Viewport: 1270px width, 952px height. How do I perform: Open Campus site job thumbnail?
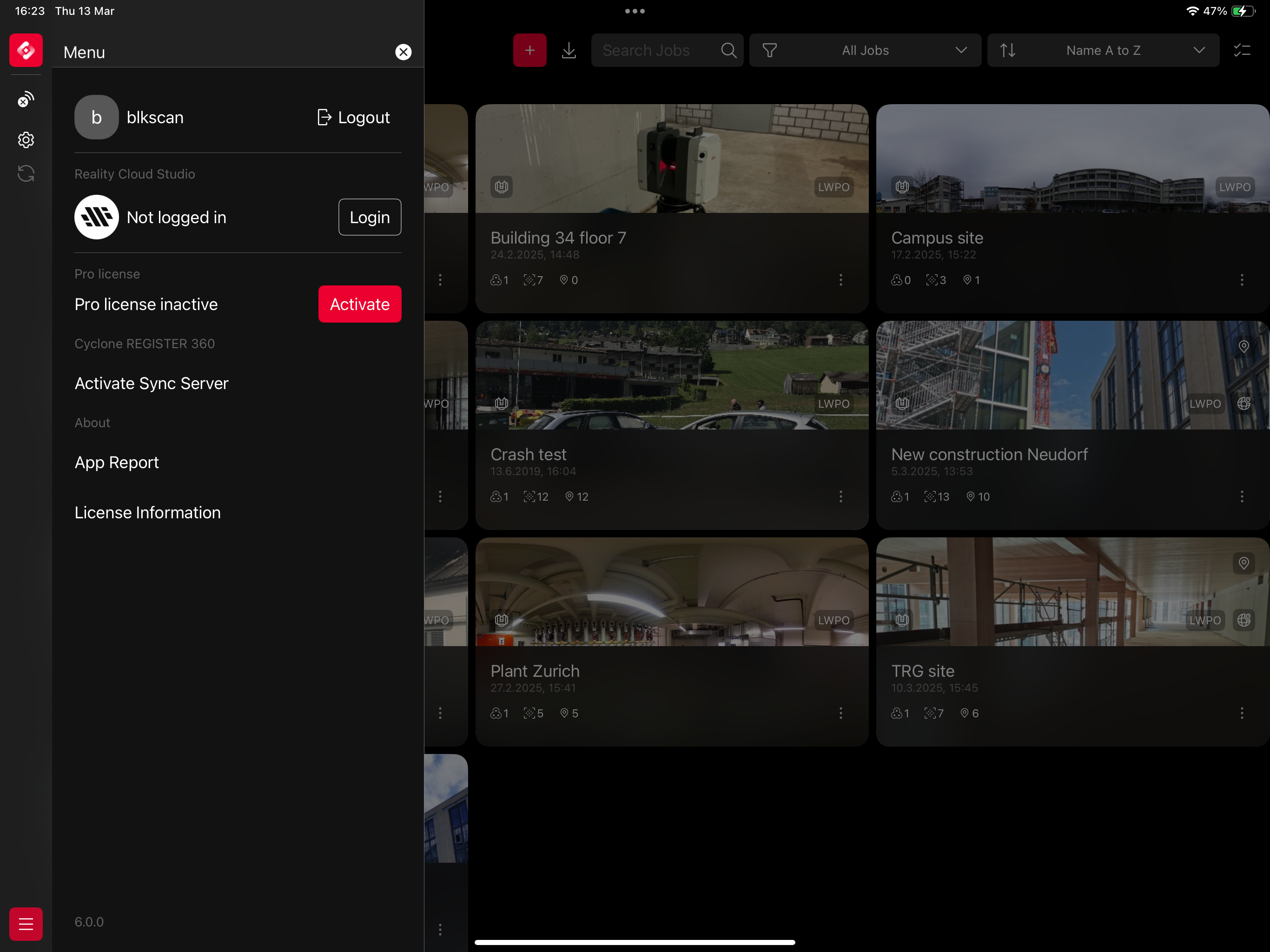pyautogui.click(x=1072, y=158)
